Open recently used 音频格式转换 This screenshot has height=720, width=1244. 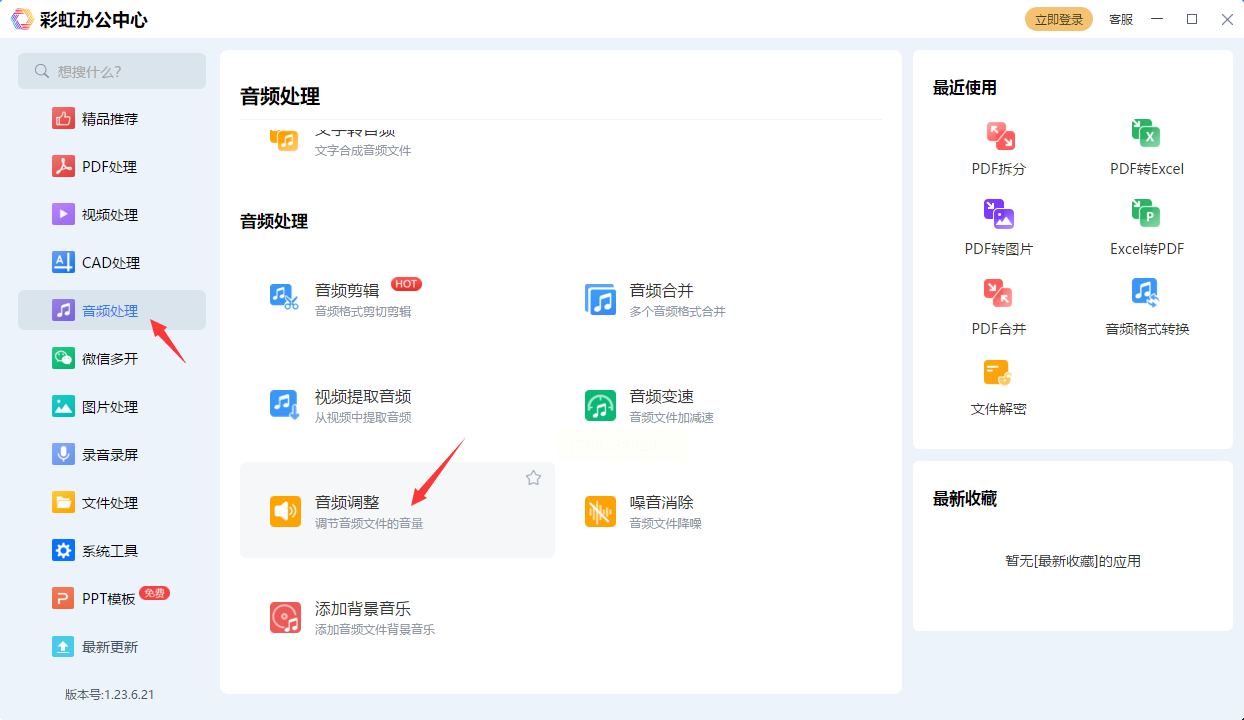1146,308
